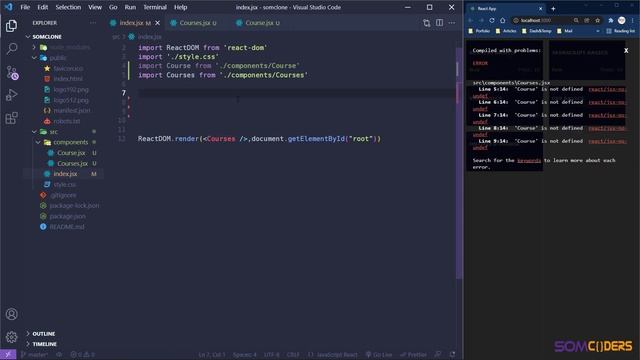Screen dimensions: 640x360
Task: Open manifest.json in the file tree
Action: 72,111
